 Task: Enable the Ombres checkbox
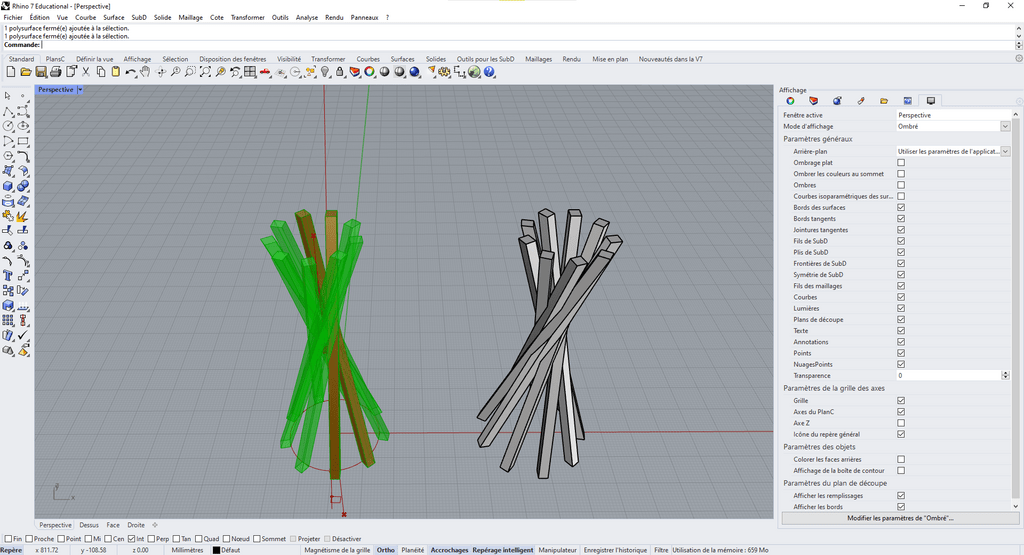[x=901, y=185]
